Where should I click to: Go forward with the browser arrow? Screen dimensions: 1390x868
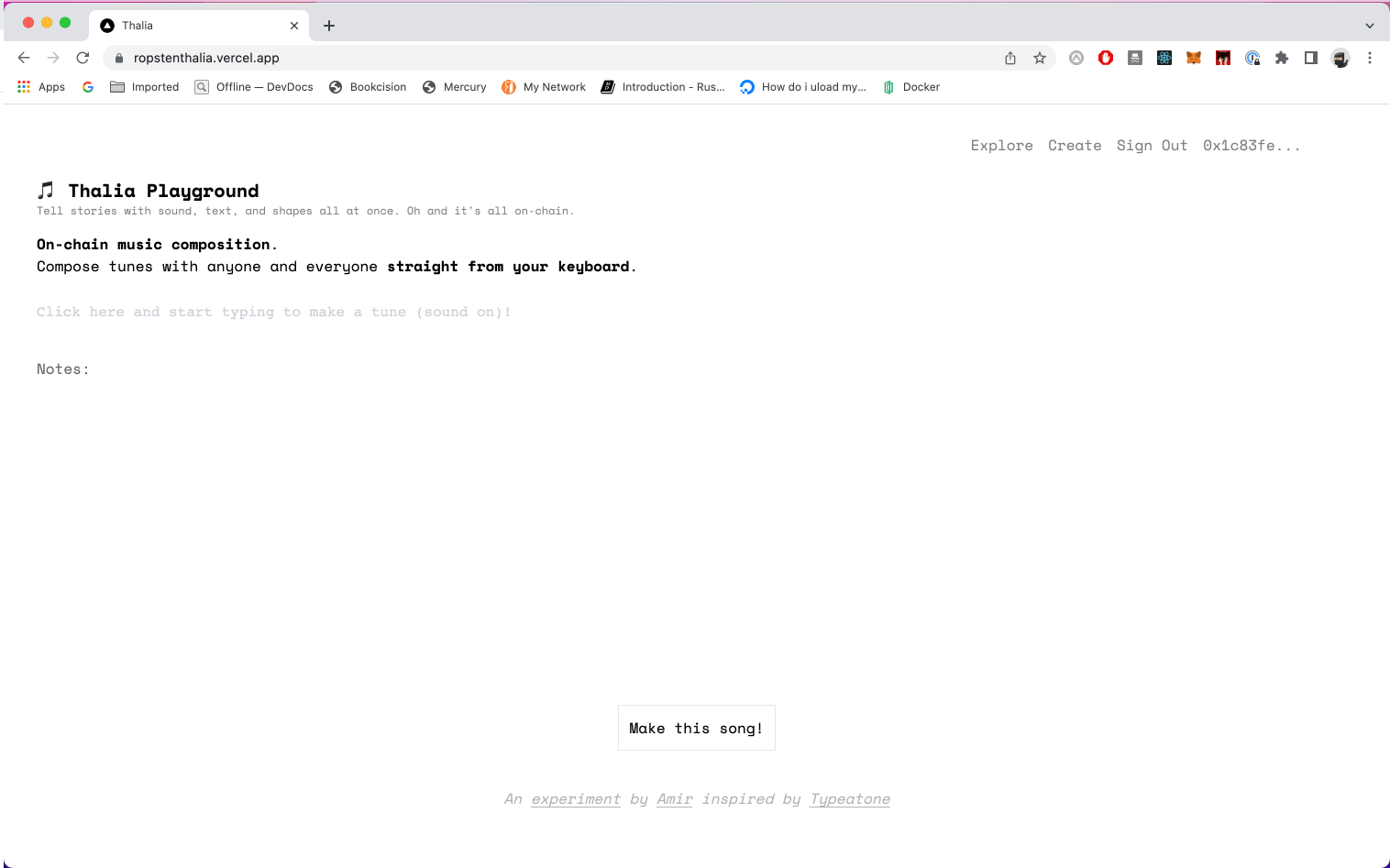pyautogui.click(x=53, y=58)
